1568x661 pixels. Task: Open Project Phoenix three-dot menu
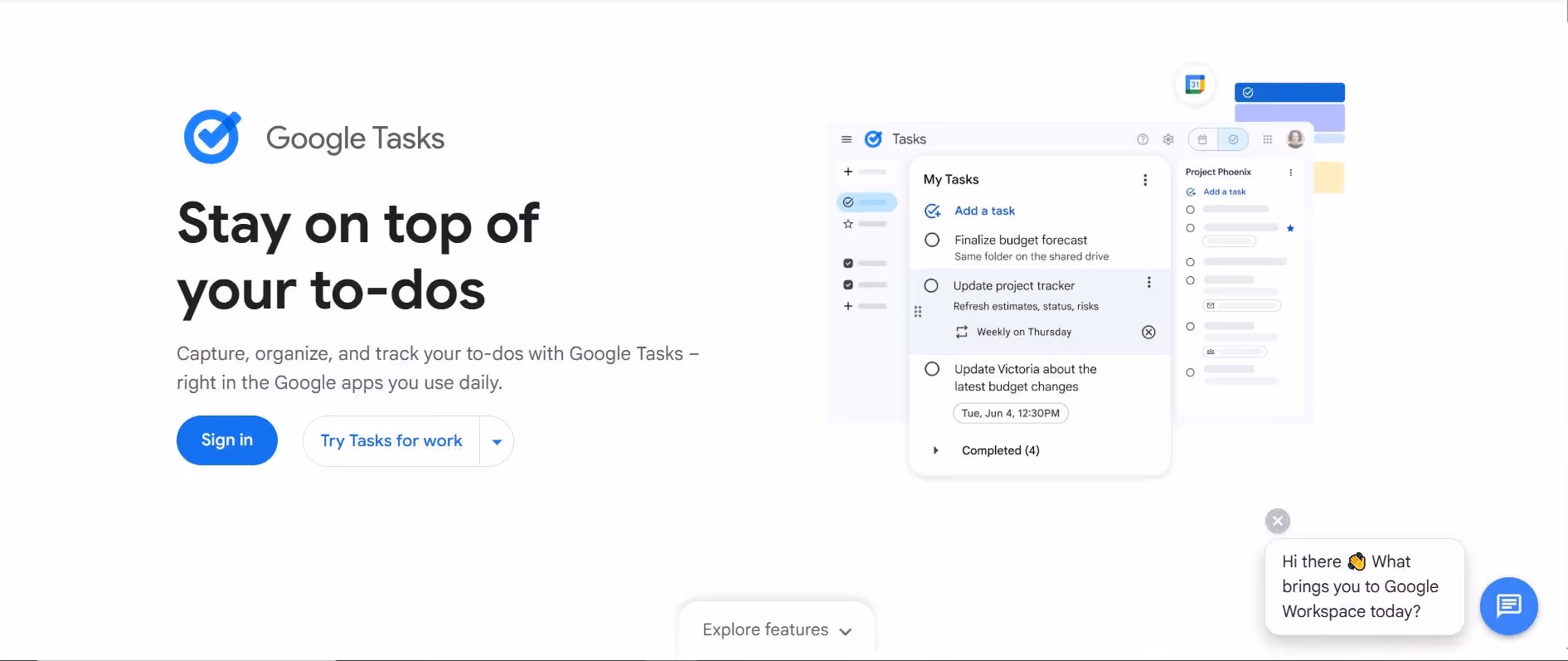click(1290, 173)
